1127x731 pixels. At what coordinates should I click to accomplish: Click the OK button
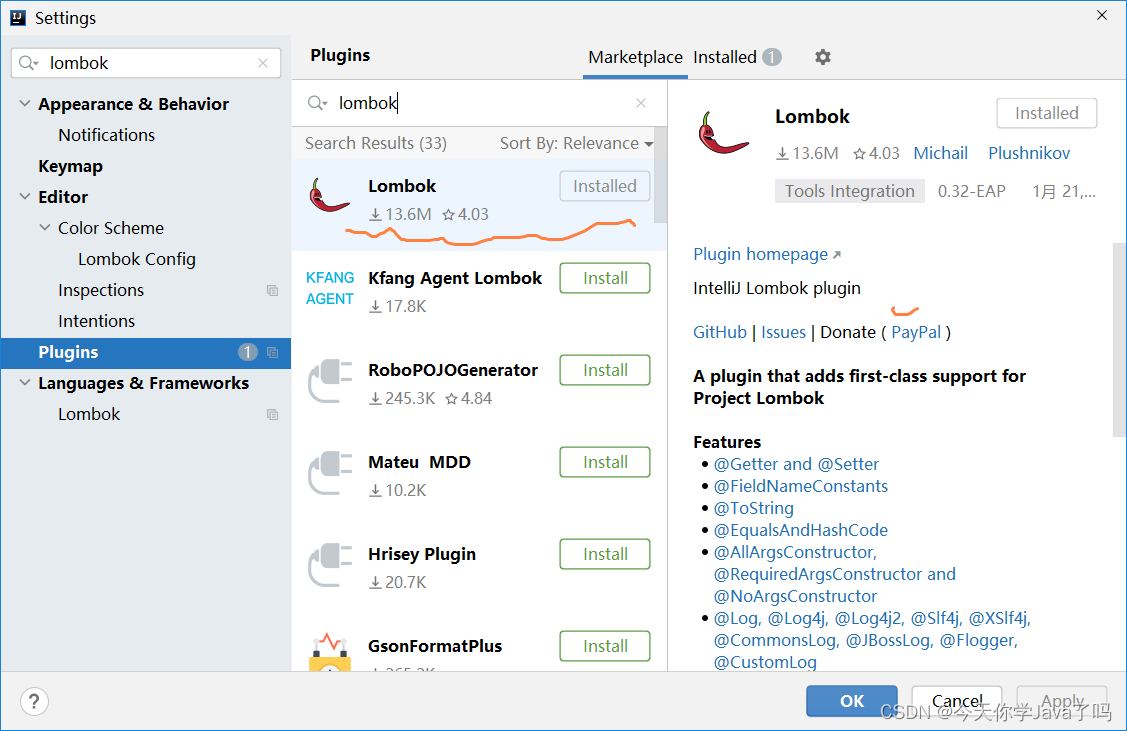[x=852, y=701]
